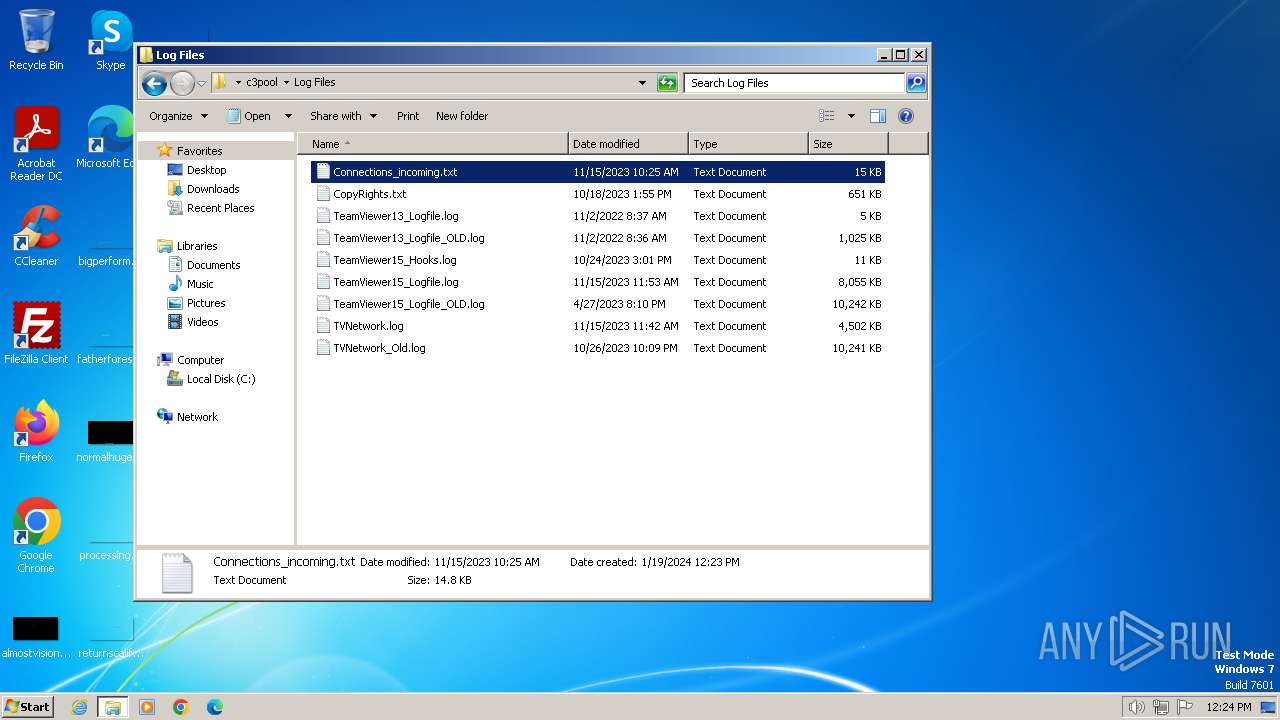The height and width of the screenshot is (720, 1280).
Task: Select file TeamViewer13_Logfile_OLD.log
Action: [x=598, y=238]
